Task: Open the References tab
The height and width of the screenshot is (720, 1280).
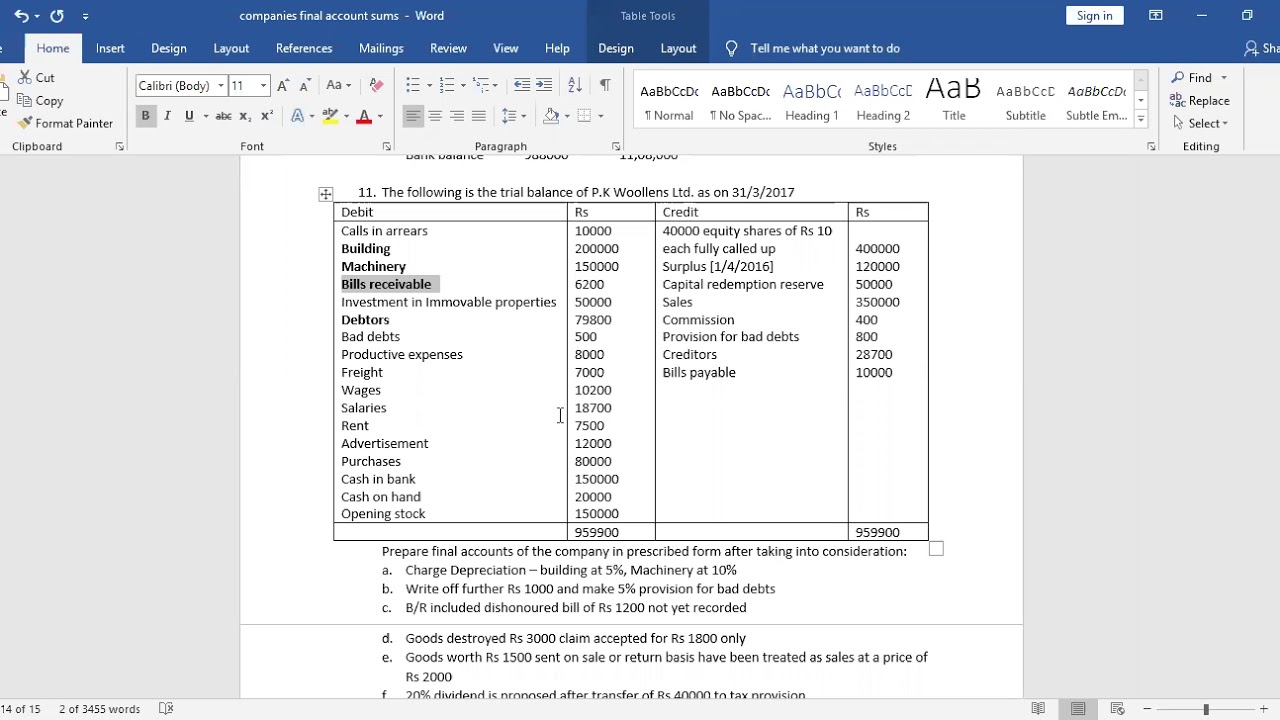Action: (x=304, y=48)
